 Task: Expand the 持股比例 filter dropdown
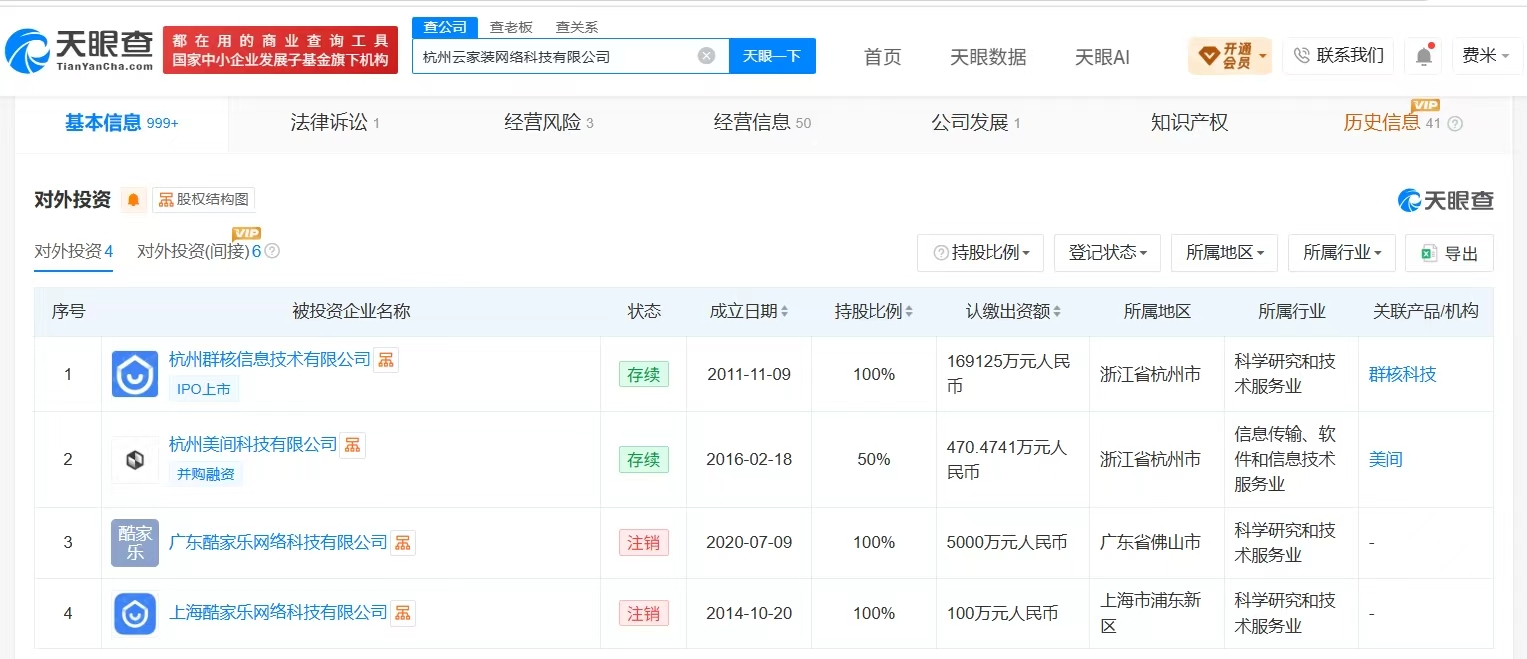pyautogui.click(x=980, y=253)
